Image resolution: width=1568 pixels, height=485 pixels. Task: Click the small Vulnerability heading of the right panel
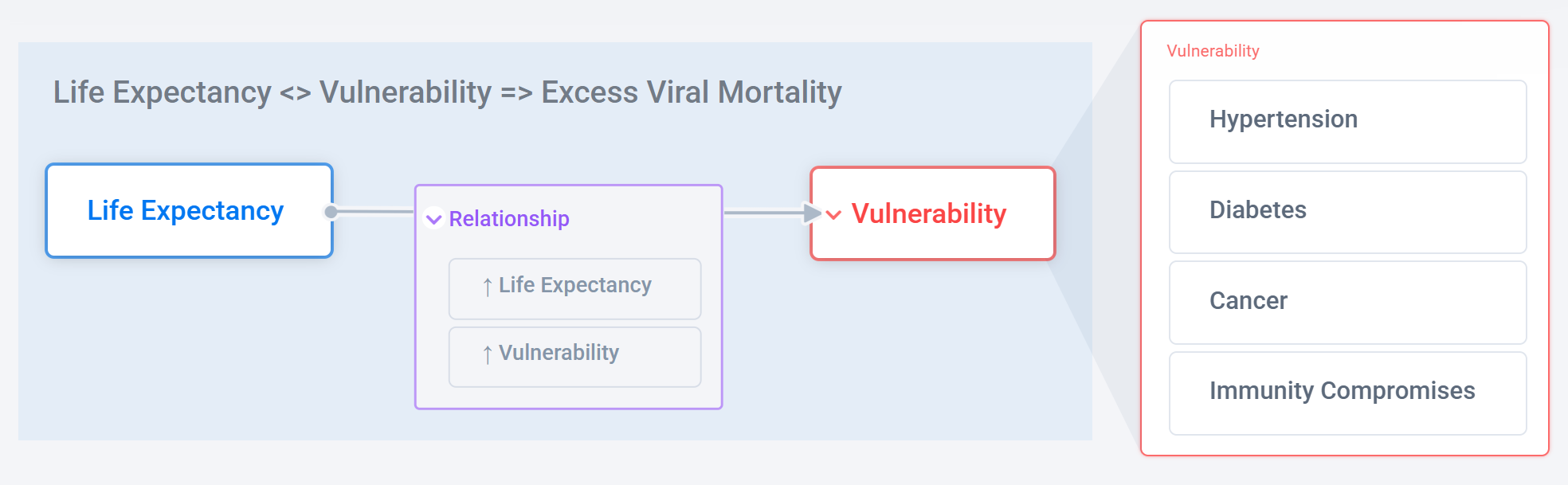pos(1213,51)
